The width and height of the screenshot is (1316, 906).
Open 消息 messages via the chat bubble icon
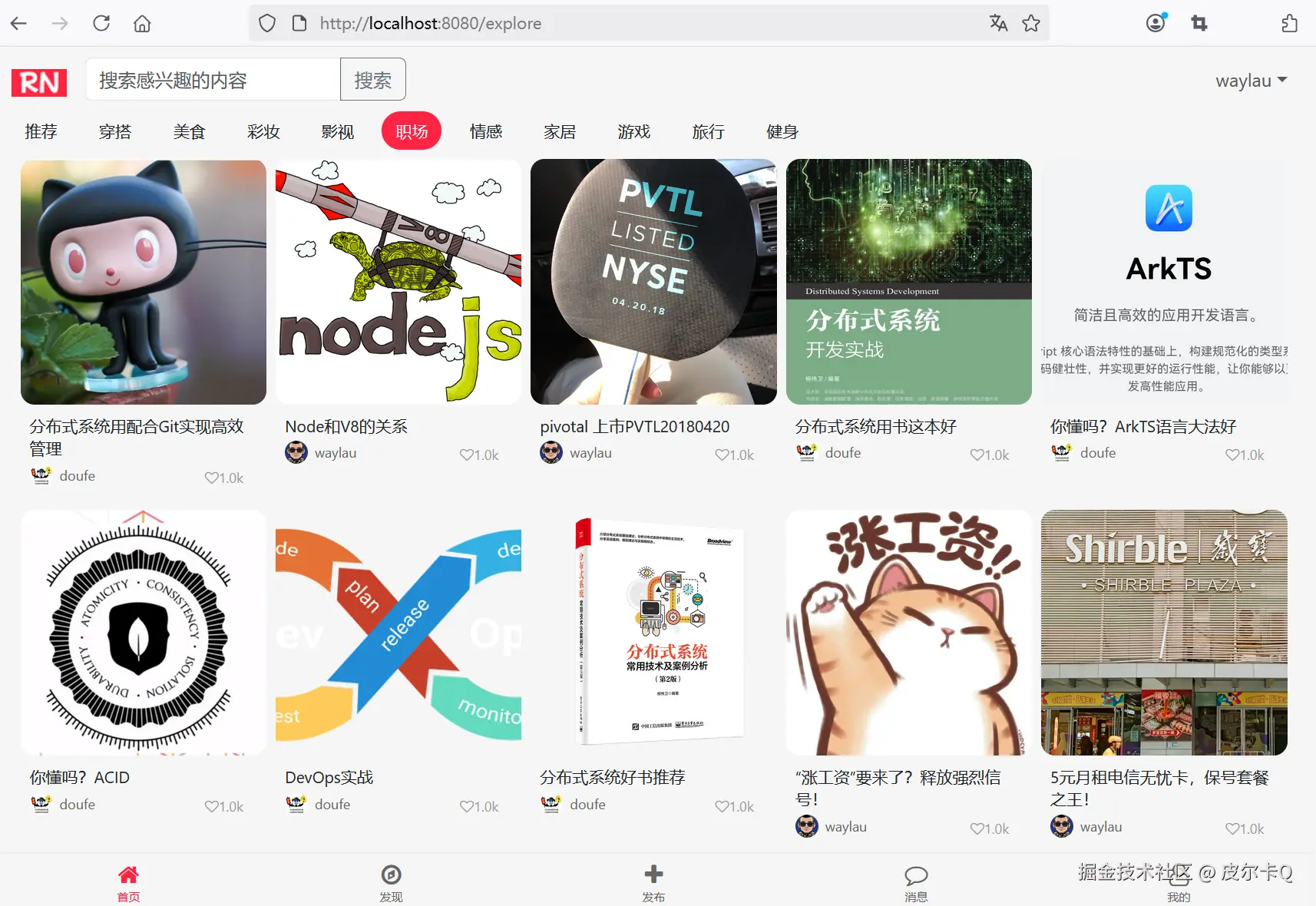click(916, 874)
